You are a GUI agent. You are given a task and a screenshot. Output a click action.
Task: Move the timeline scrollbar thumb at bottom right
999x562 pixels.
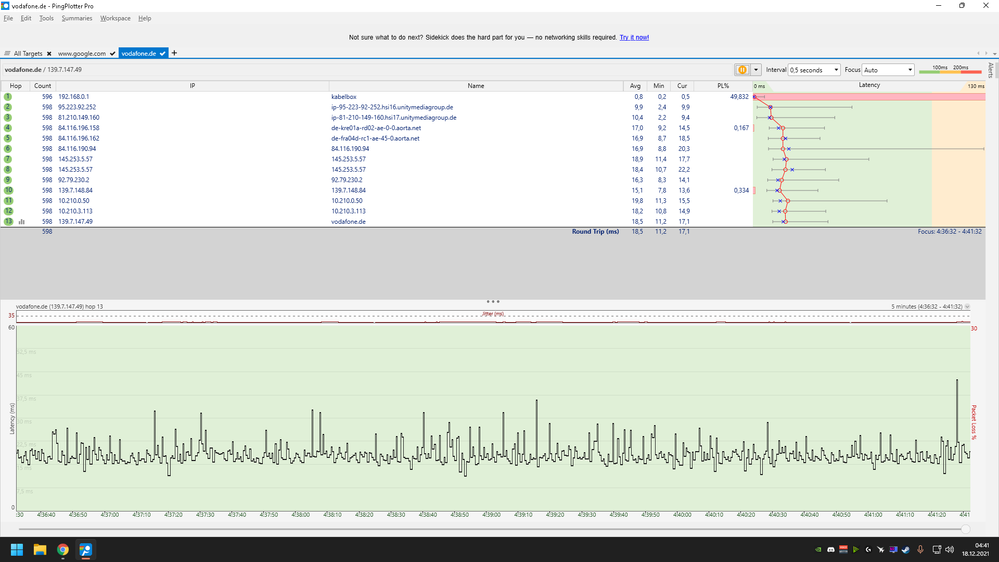pos(965,529)
